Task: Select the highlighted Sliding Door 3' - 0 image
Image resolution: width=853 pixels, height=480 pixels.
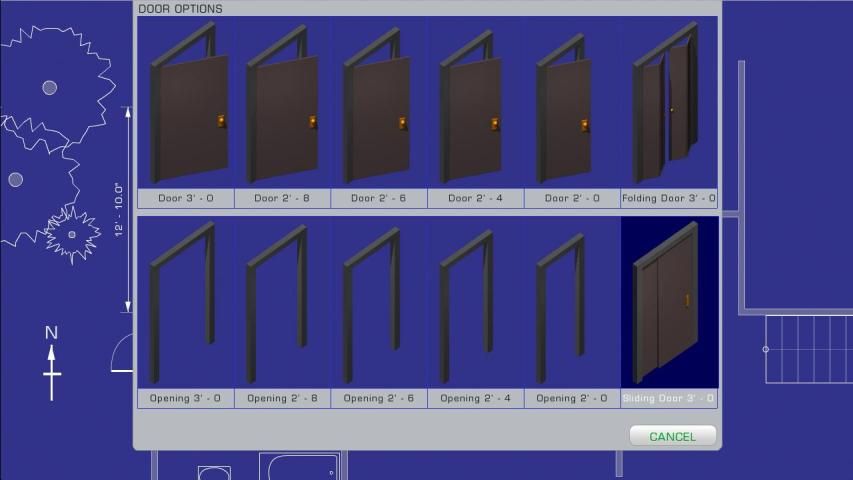Action: [x=669, y=303]
